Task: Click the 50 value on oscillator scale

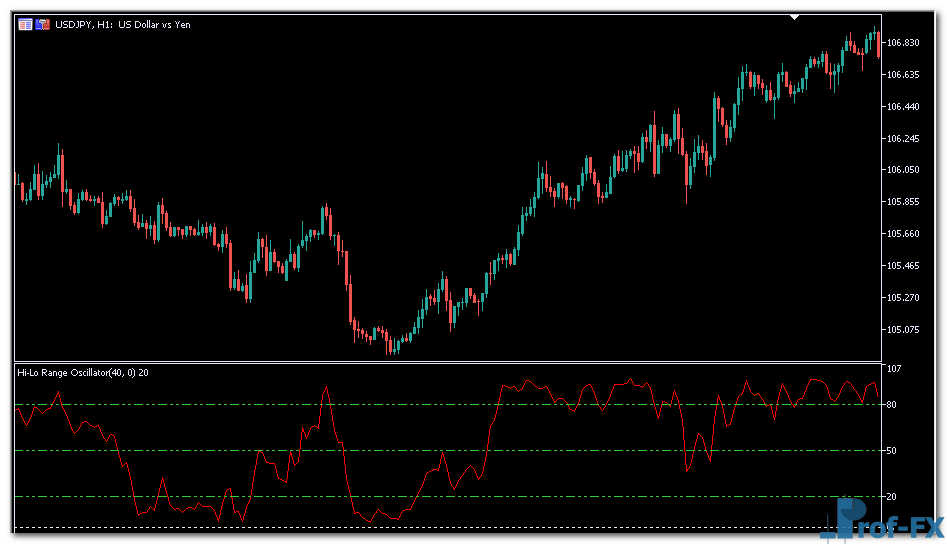Action: 891,451
